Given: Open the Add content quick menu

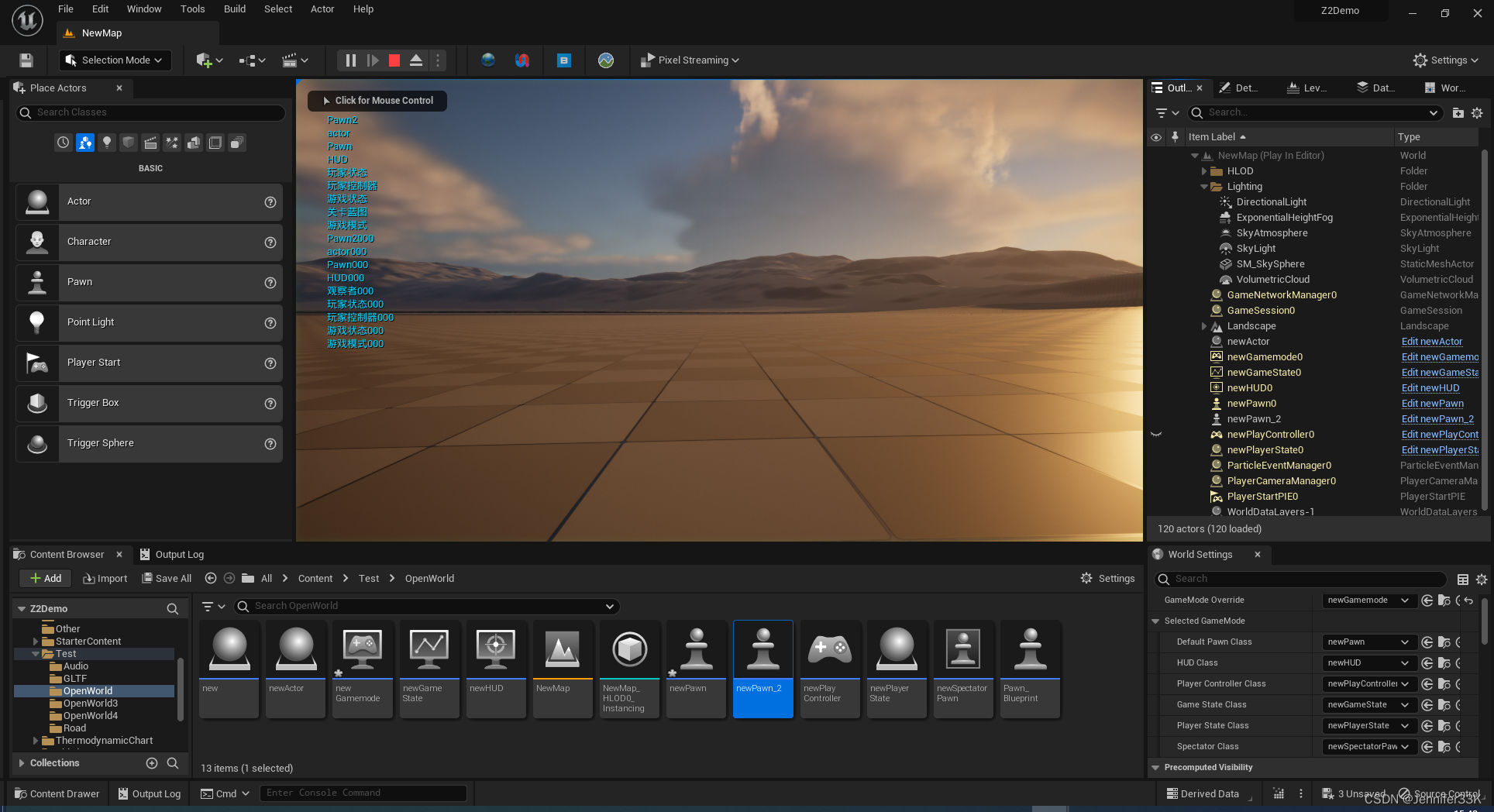Looking at the screenshot, I should pyautogui.click(x=209, y=60).
